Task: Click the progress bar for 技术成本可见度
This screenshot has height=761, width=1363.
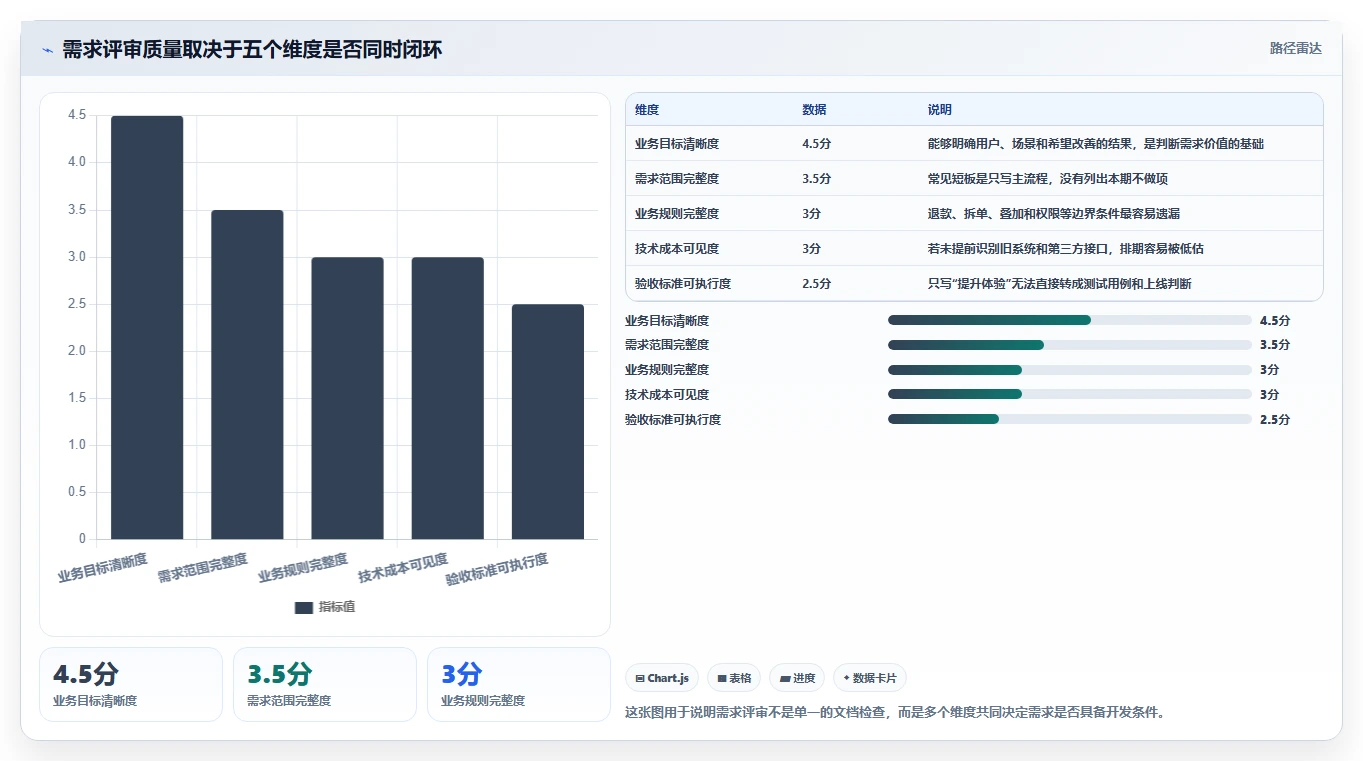Action: 1070,394
